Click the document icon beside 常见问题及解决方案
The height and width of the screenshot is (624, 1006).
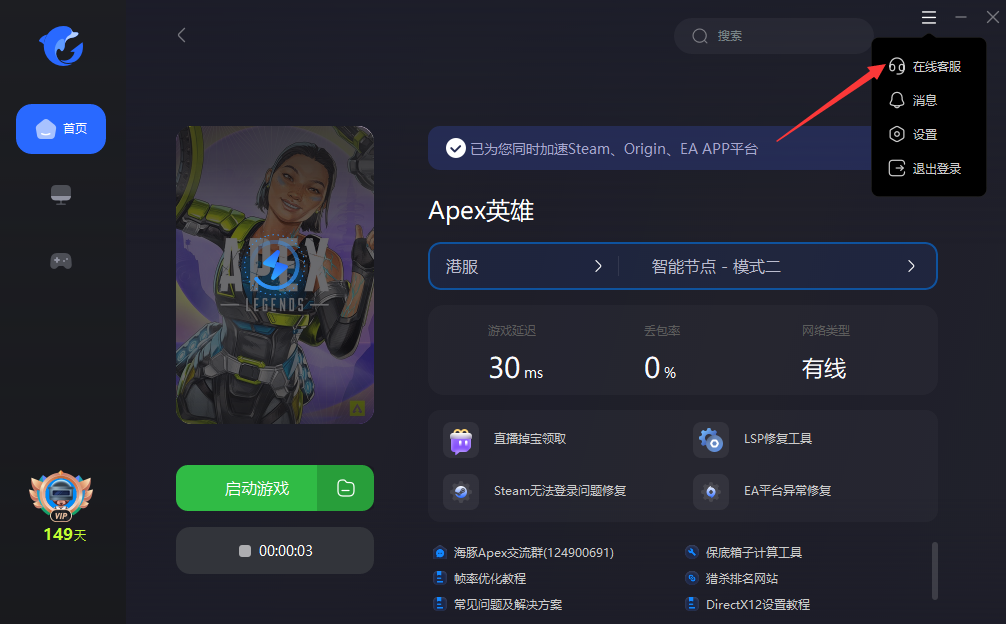(439, 604)
